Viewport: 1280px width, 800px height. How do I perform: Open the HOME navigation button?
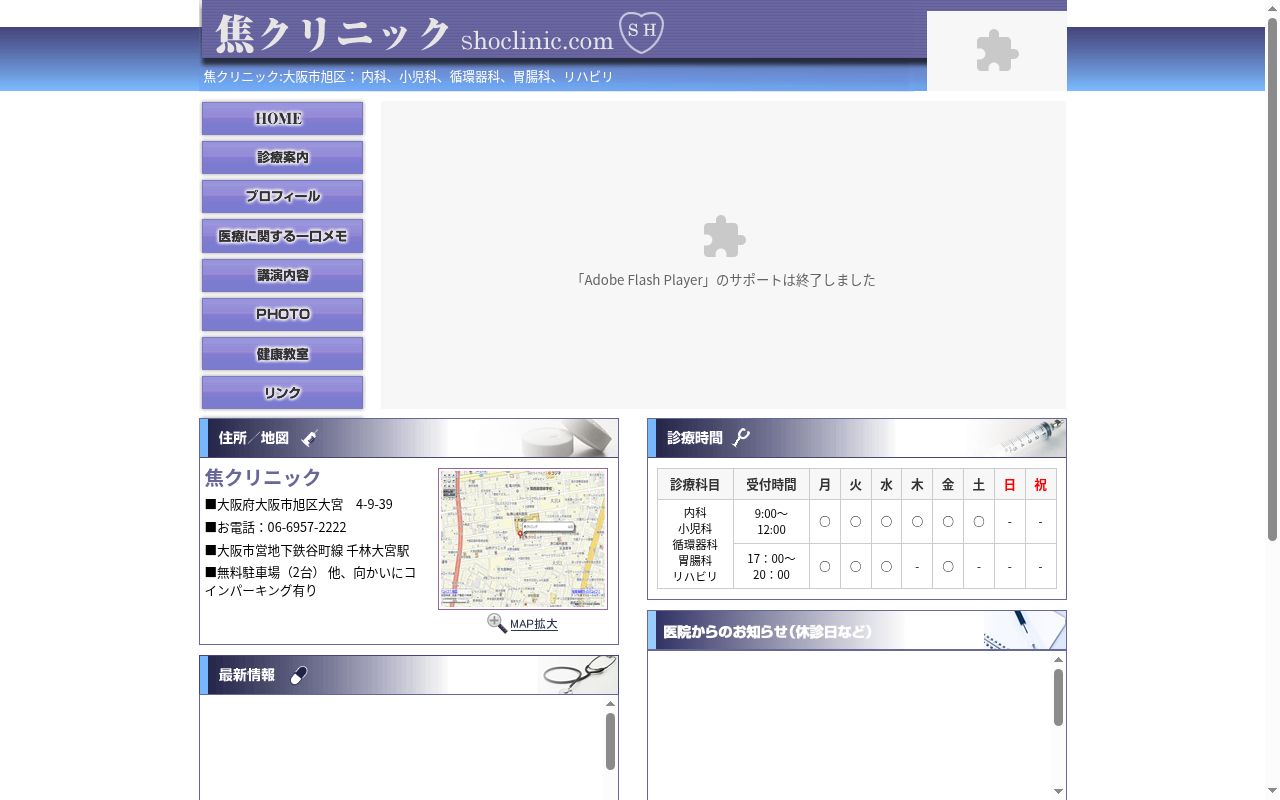tap(282, 118)
